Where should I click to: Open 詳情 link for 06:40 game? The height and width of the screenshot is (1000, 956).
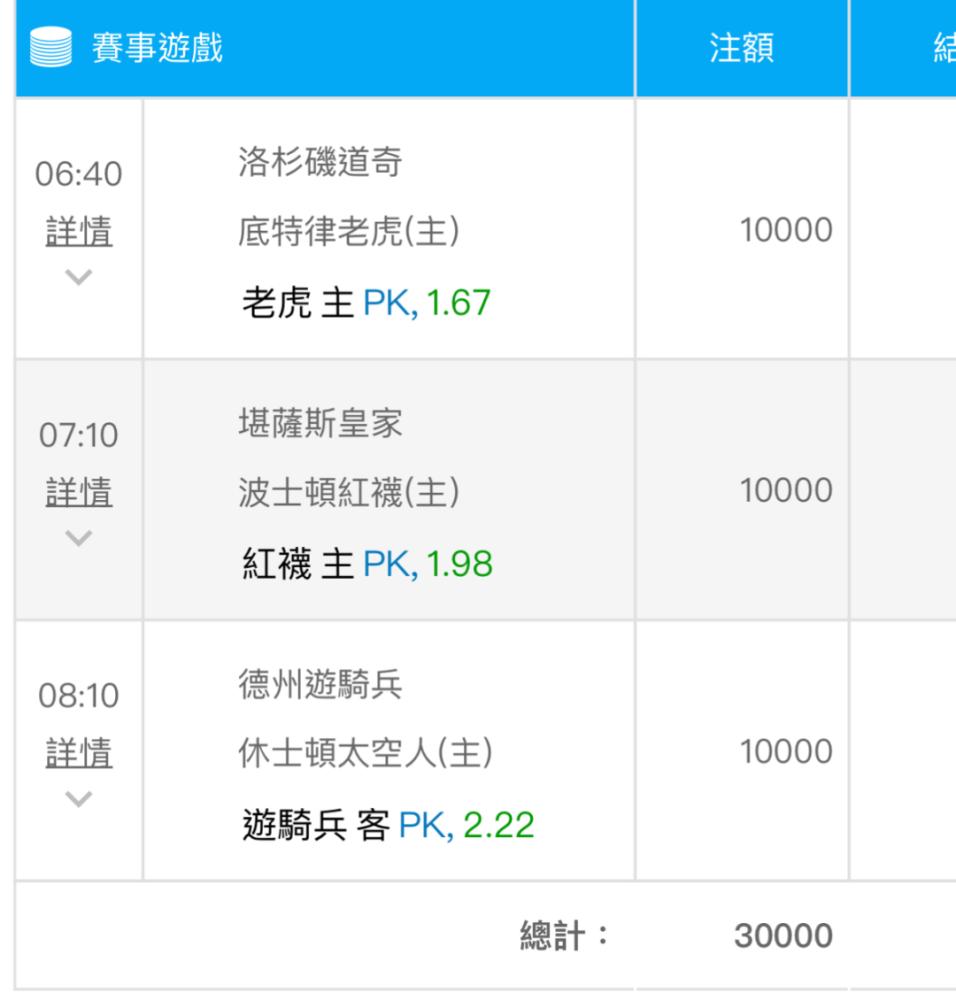click(79, 231)
